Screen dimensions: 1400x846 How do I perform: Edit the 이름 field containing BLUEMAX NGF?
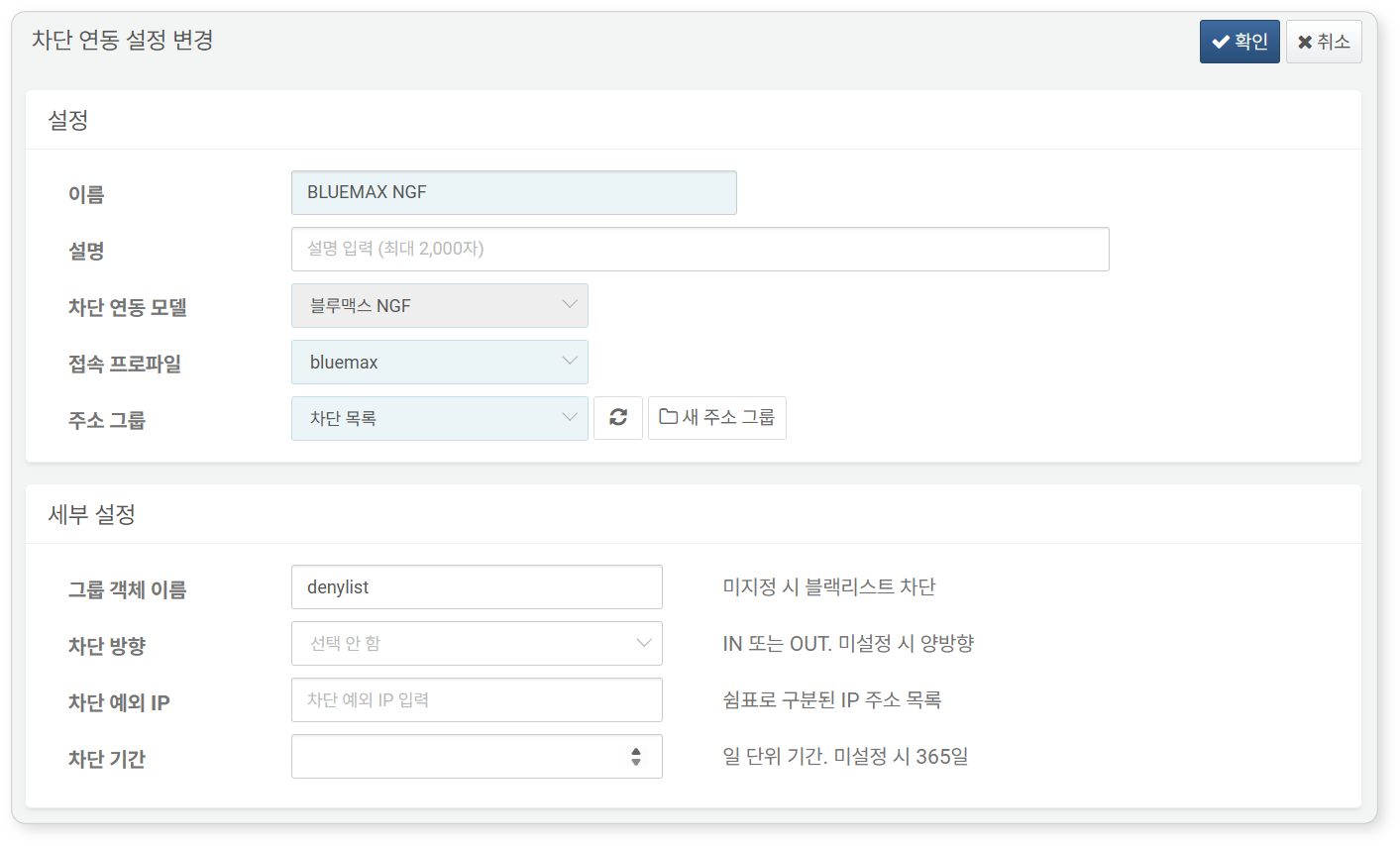pos(514,192)
